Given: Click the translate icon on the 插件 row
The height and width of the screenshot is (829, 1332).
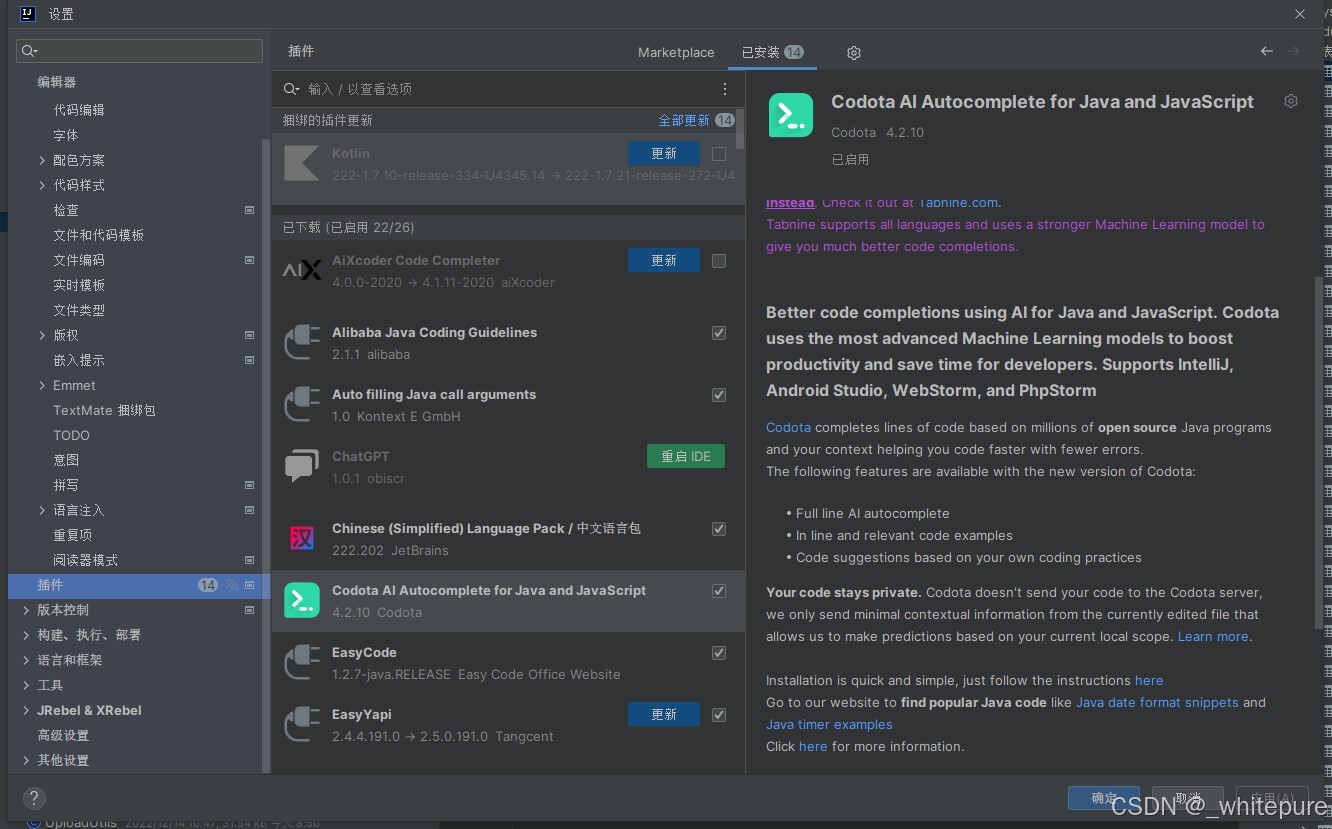Looking at the screenshot, I should click(232, 585).
